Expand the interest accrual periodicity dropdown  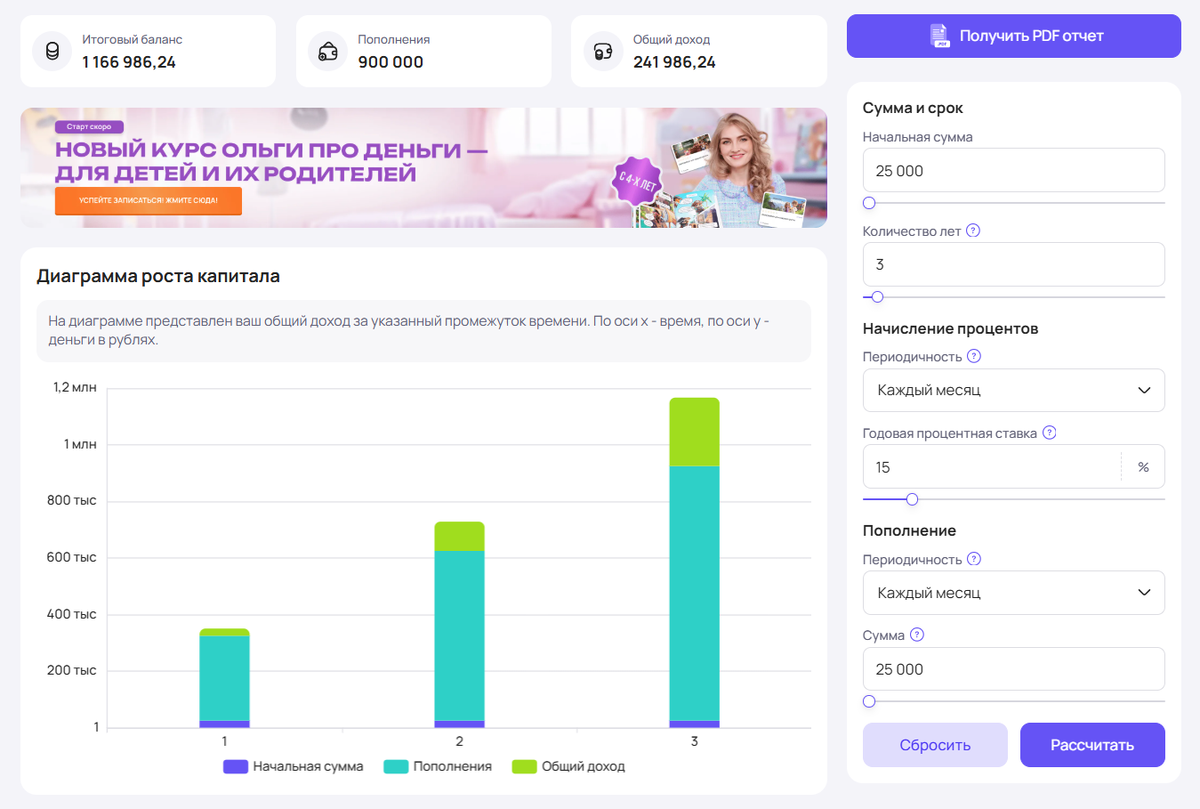[1014, 390]
